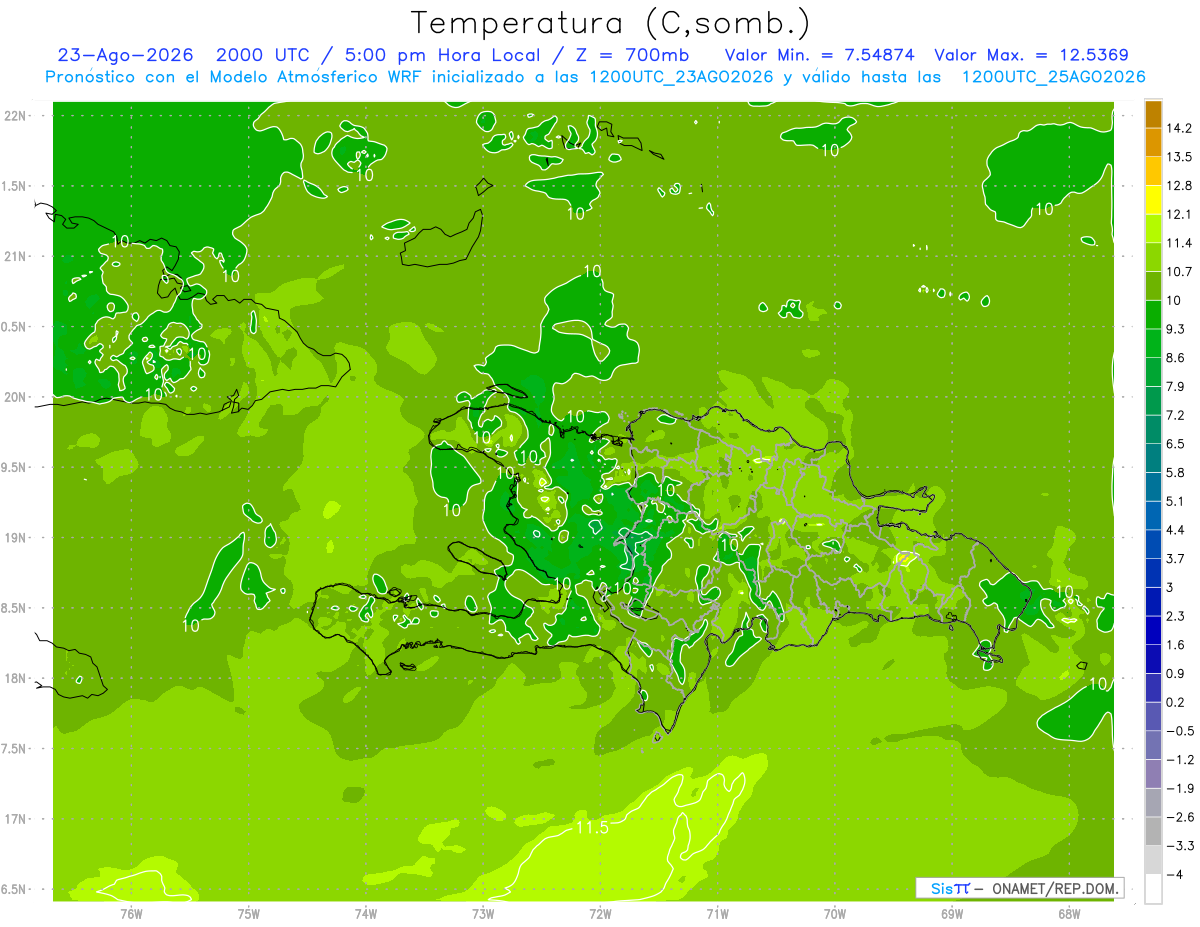
Task: Click the "73W" longitude axis label
Action: [483, 914]
